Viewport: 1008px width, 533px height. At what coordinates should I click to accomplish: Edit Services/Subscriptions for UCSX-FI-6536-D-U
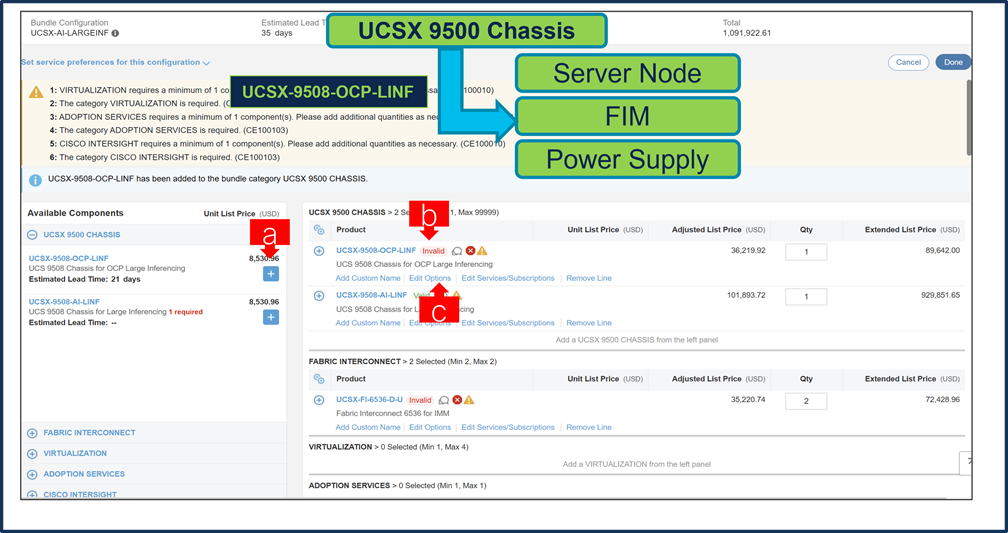click(x=508, y=427)
